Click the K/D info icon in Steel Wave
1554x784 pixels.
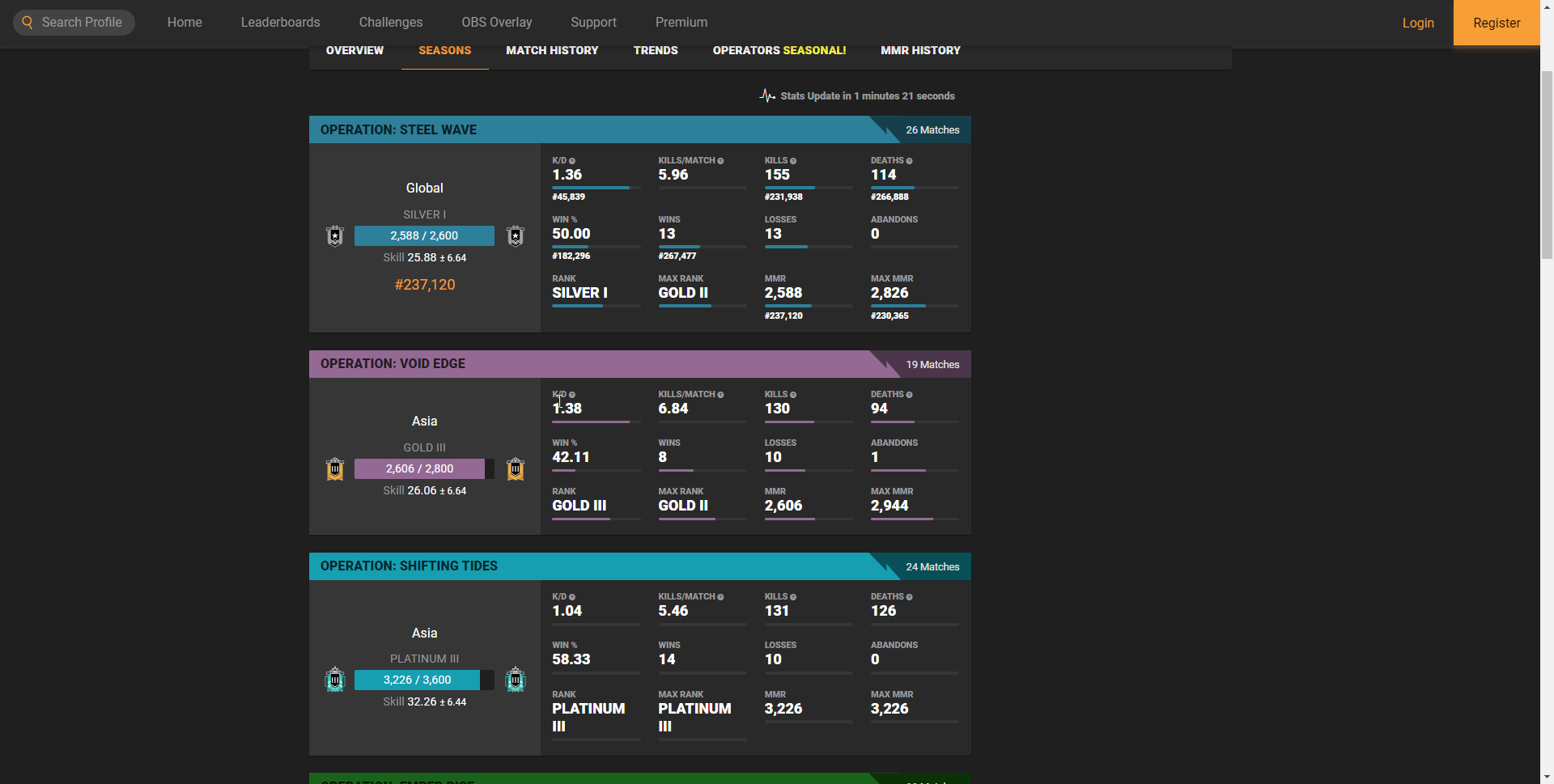tap(572, 161)
